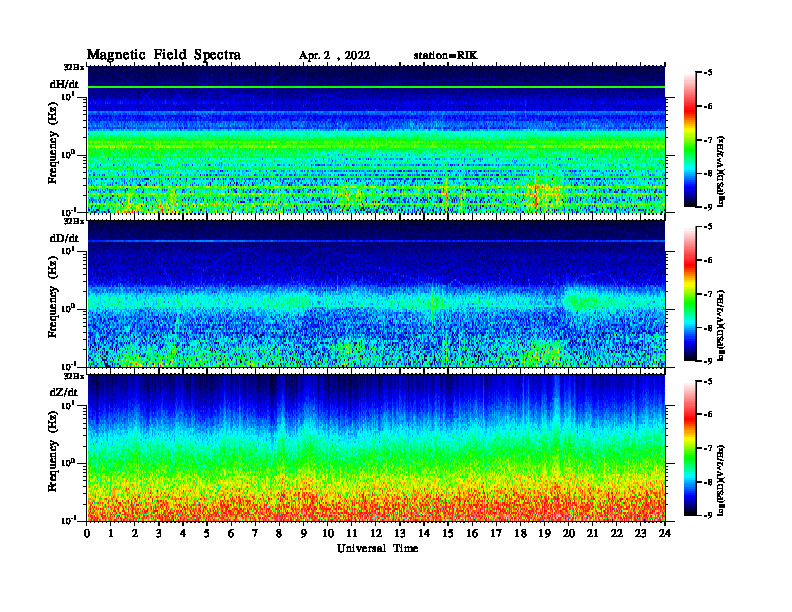Click hour tick label "3" on time axis
This screenshot has width=792, height=612.
159,533
